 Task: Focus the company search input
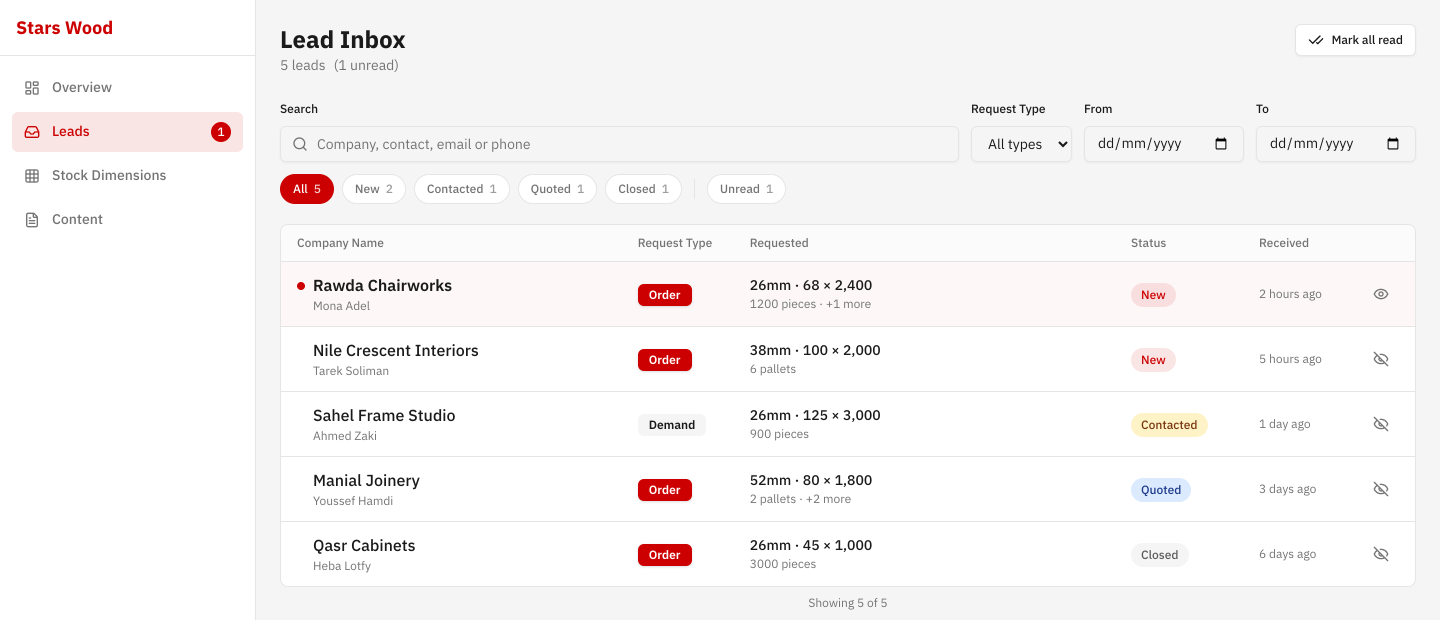coord(619,144)
